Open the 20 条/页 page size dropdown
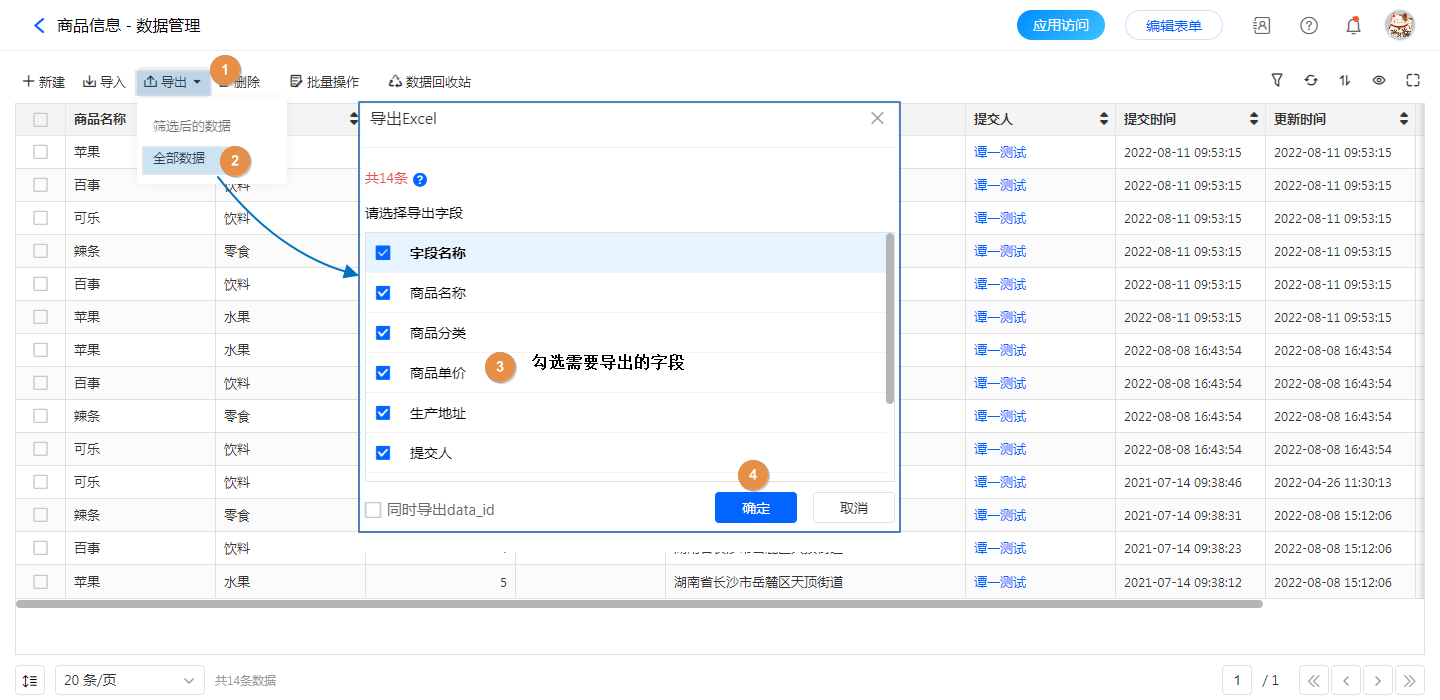 coord(129,681)
